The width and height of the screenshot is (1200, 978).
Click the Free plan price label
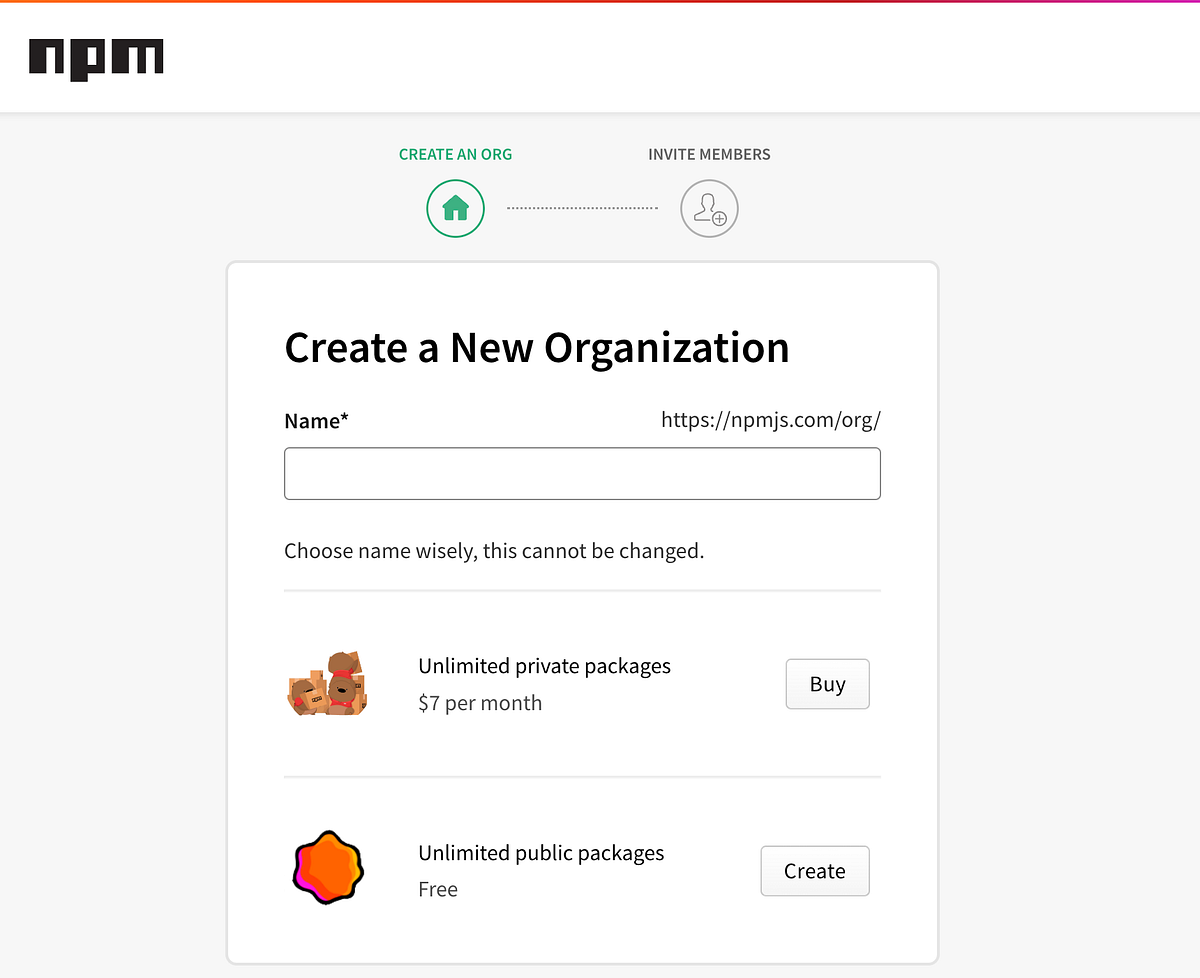click(438, 889)
